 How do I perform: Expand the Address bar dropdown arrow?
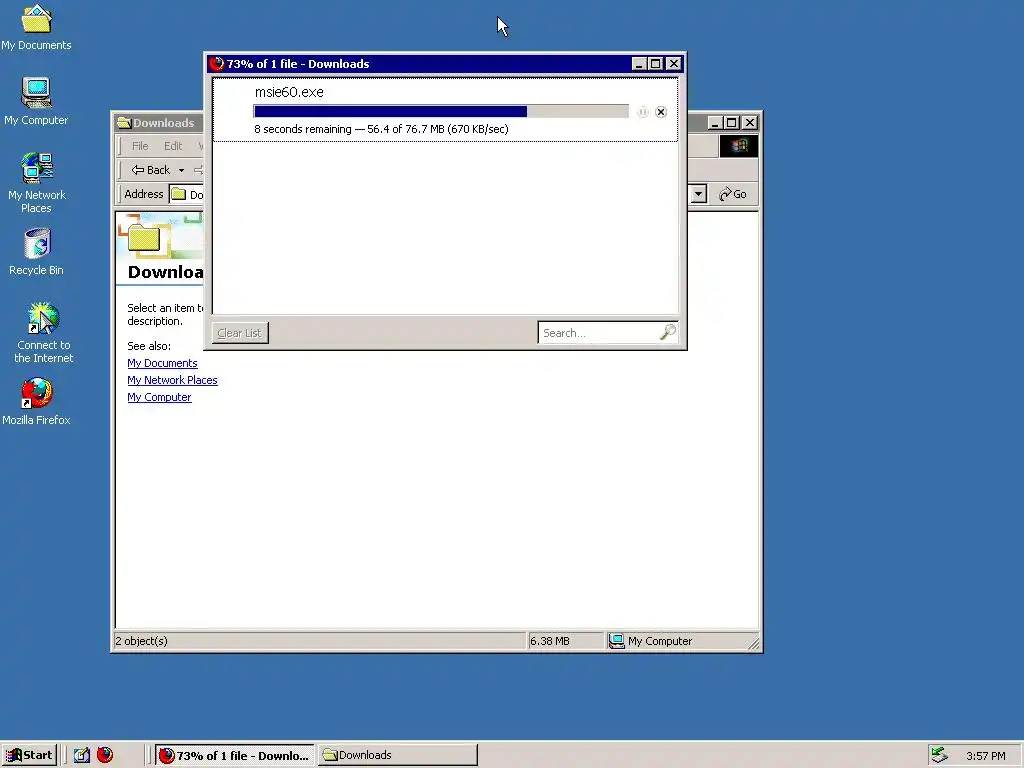(x=698, y=194)
